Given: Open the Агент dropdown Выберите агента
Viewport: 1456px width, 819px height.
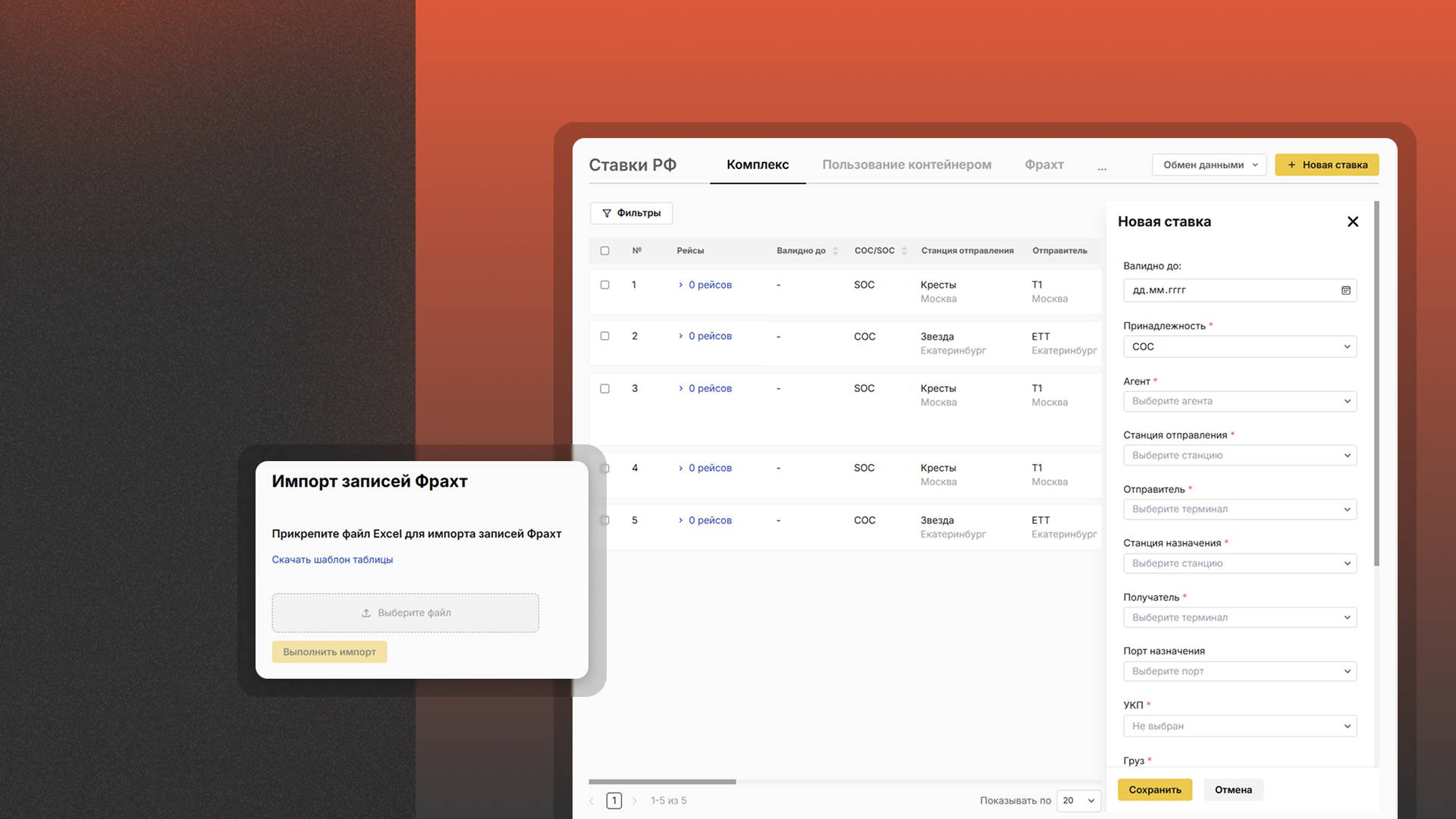Looking at the screenshot, I should coord(1239,401).
